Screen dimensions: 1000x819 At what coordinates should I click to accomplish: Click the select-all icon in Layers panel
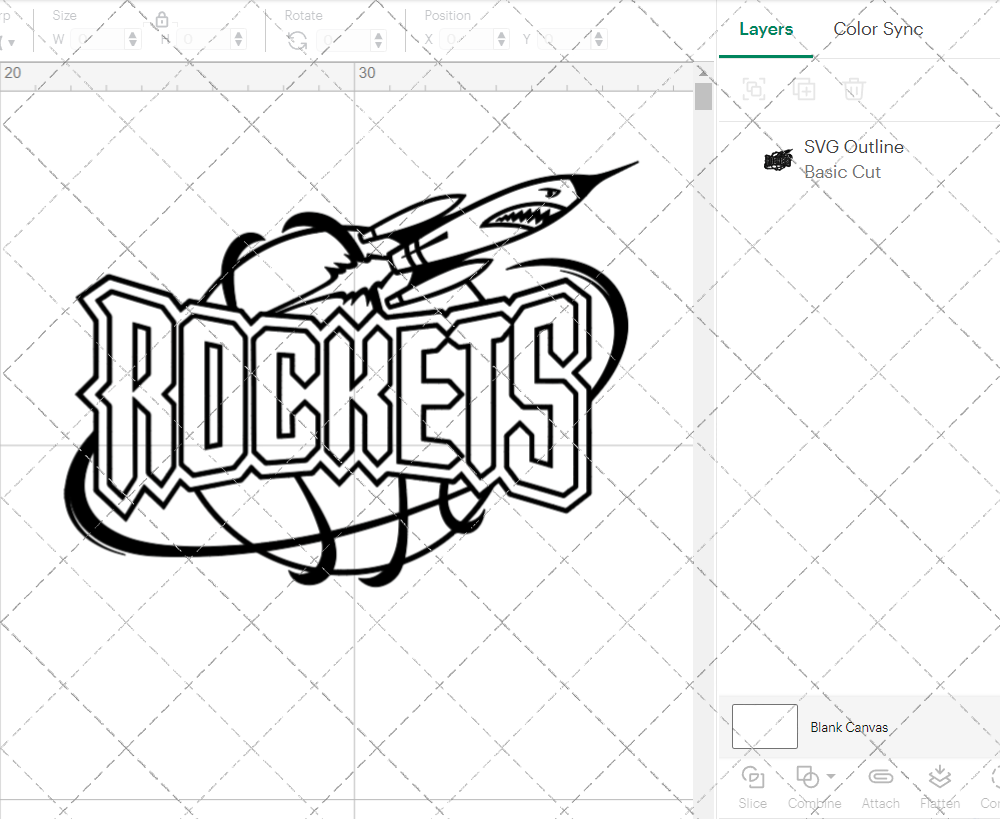point(753,89)
